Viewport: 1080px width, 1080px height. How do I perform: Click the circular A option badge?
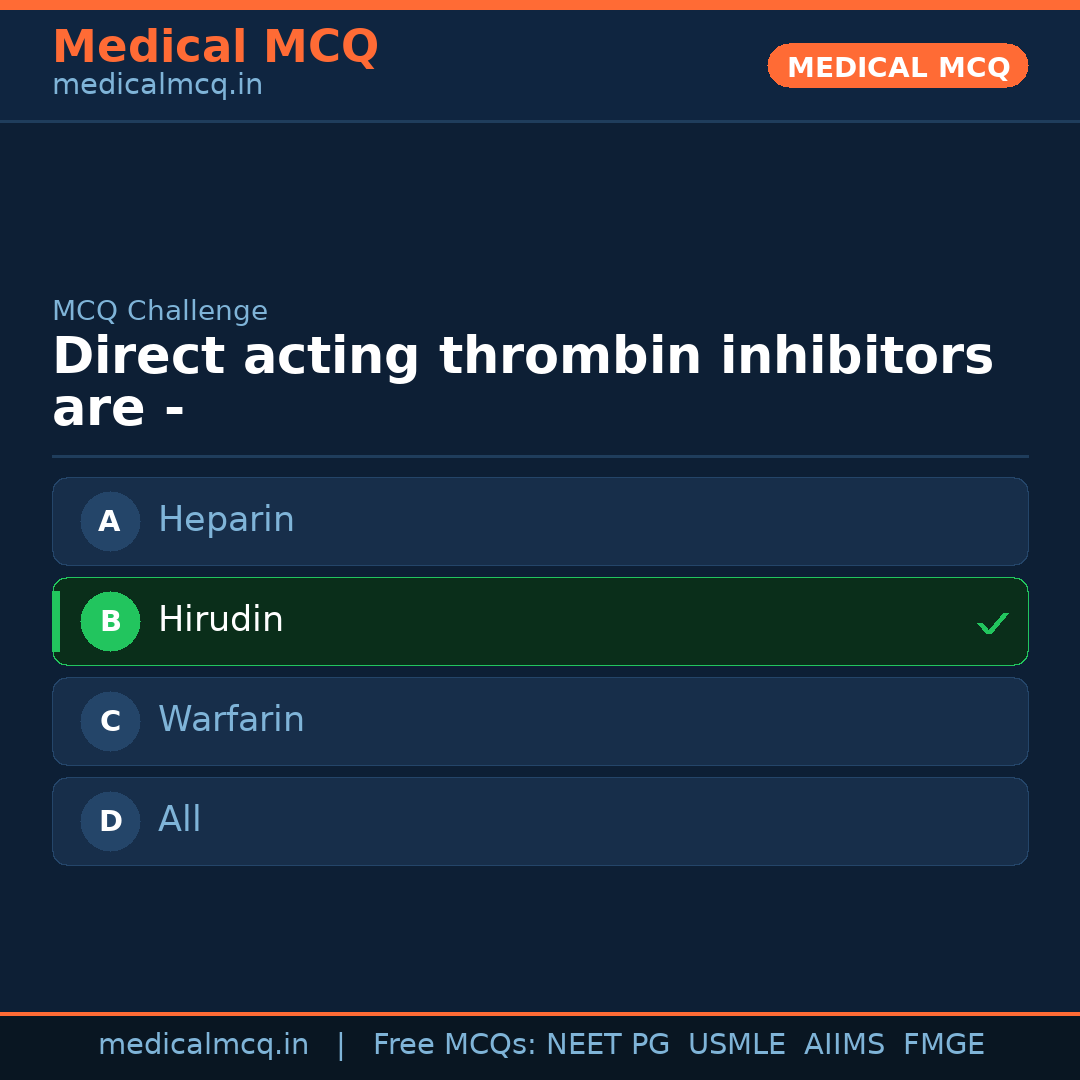110,521
